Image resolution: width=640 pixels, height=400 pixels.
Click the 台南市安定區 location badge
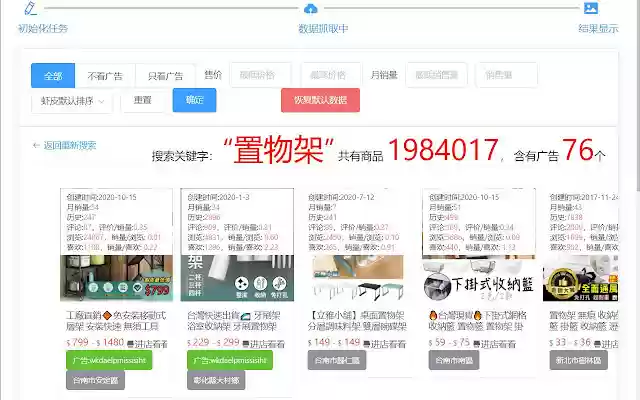click(x=96, y=380)
